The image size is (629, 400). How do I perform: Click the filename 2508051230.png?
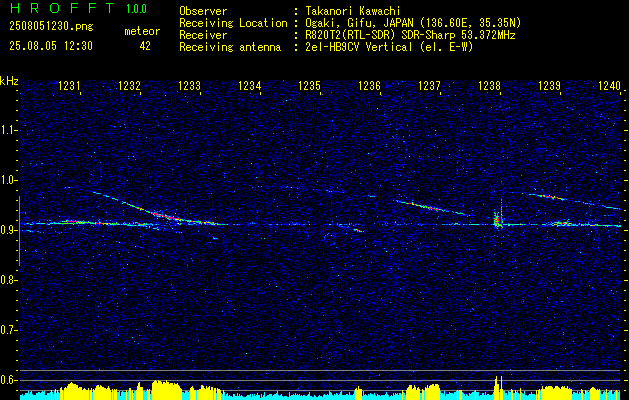(x=51, y=27)
